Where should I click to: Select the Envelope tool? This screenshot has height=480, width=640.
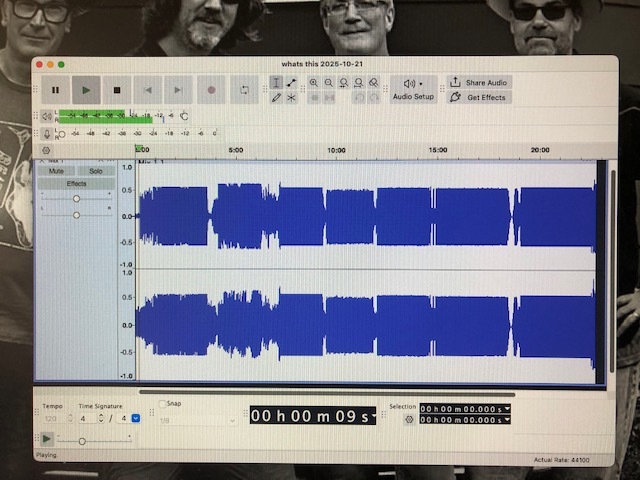[291, 83]
